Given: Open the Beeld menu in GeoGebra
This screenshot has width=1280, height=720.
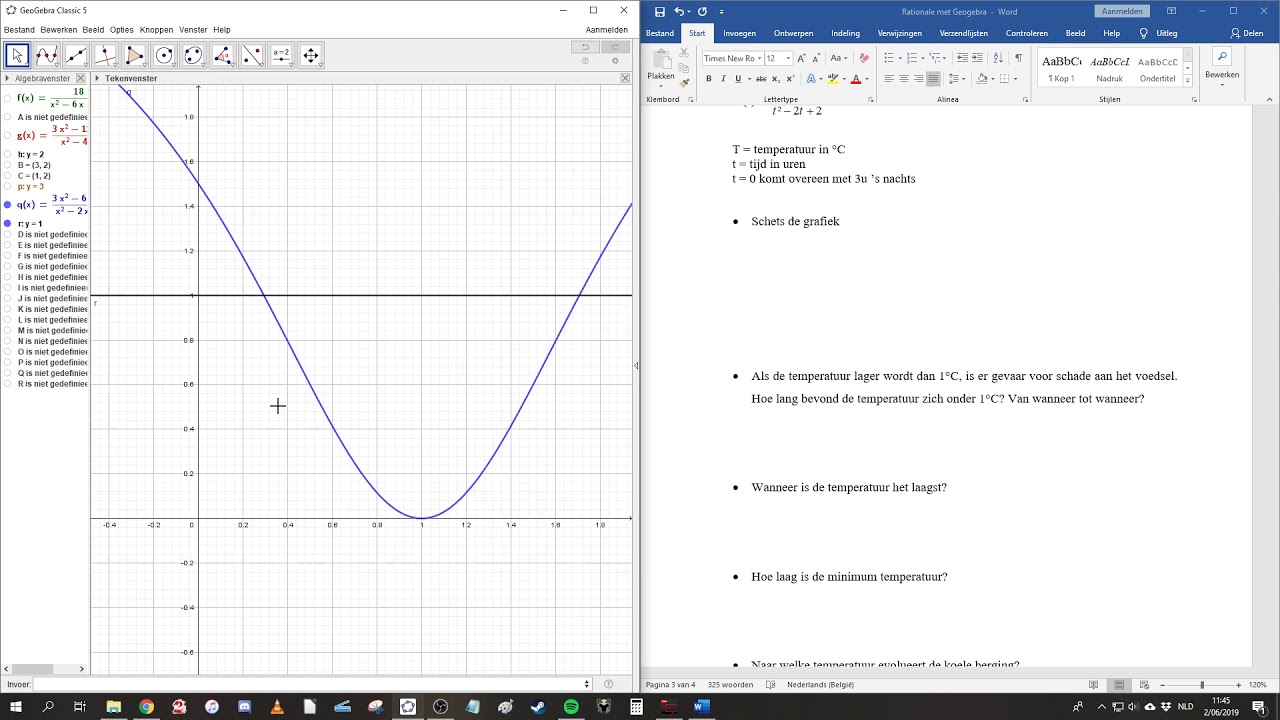Looking at the screenshot, I should 93,30.
